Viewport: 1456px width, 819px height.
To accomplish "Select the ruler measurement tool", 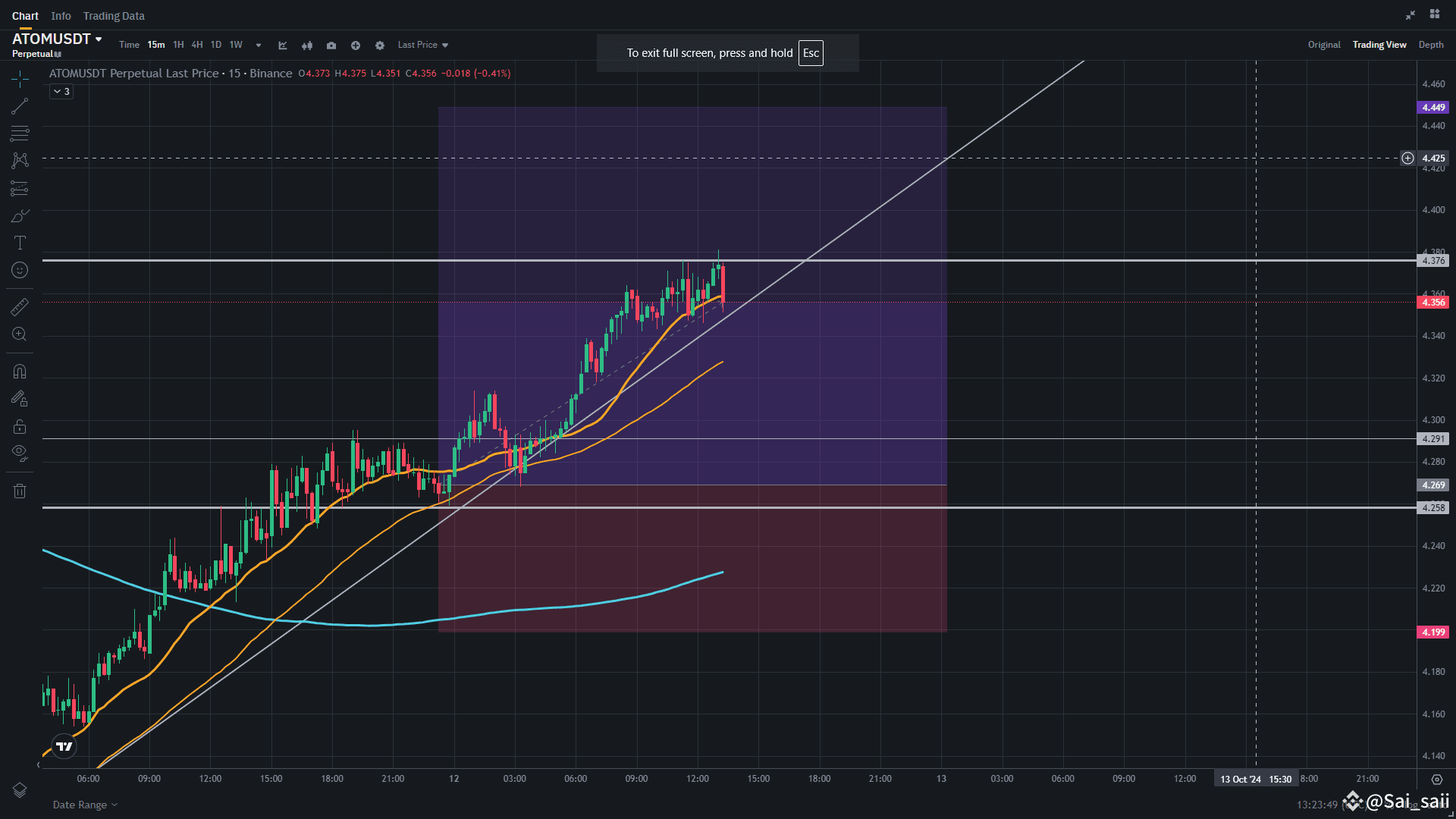I will [x=20, y=306].
